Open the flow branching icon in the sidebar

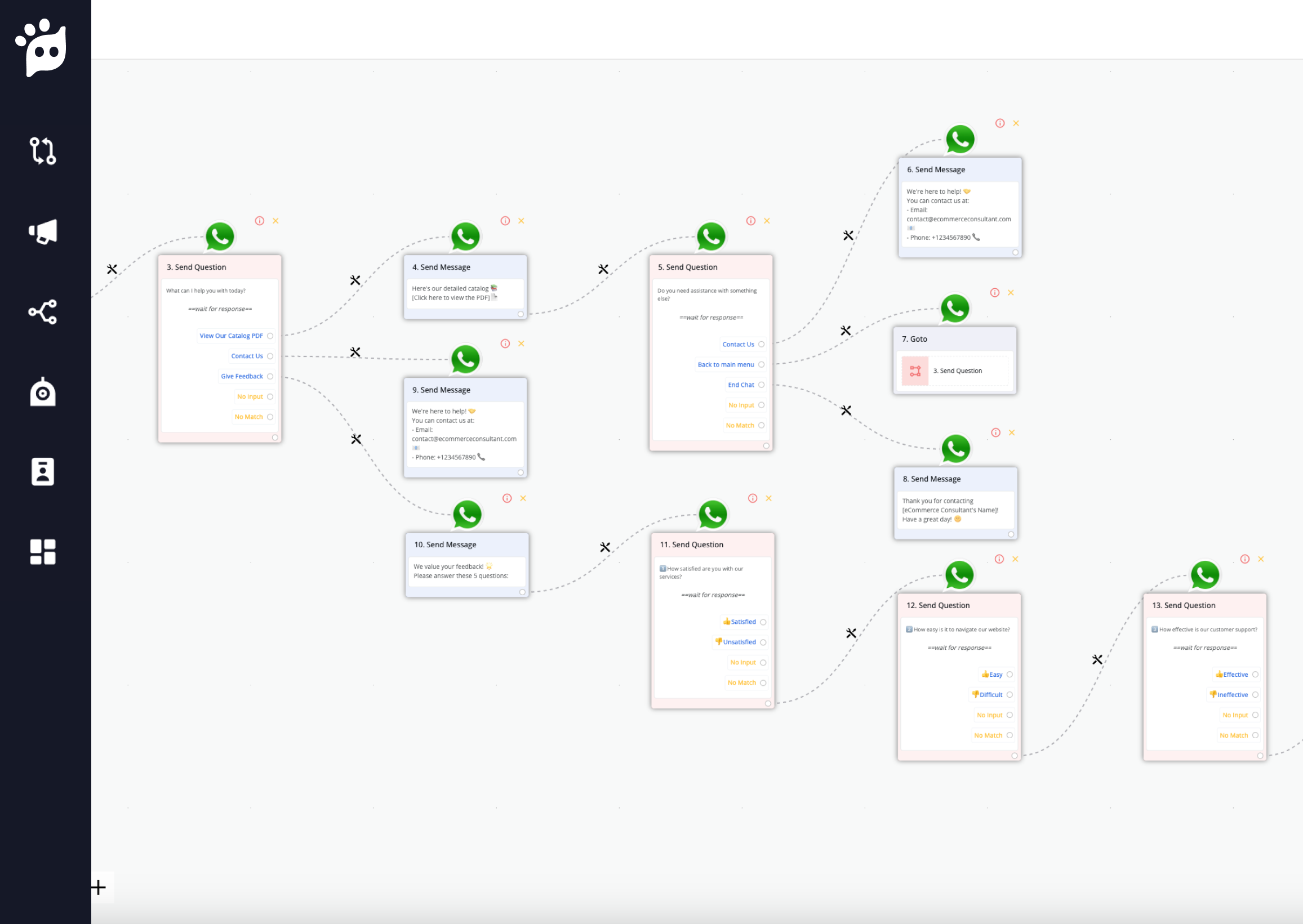coord(43,151)
